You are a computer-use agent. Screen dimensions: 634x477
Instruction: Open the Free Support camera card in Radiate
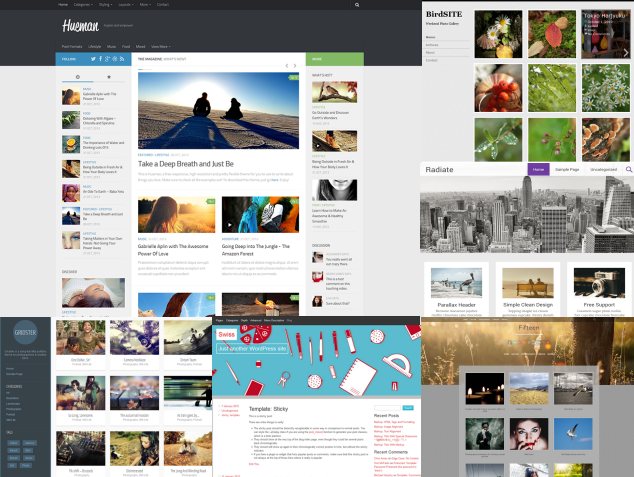coord(599,289)
